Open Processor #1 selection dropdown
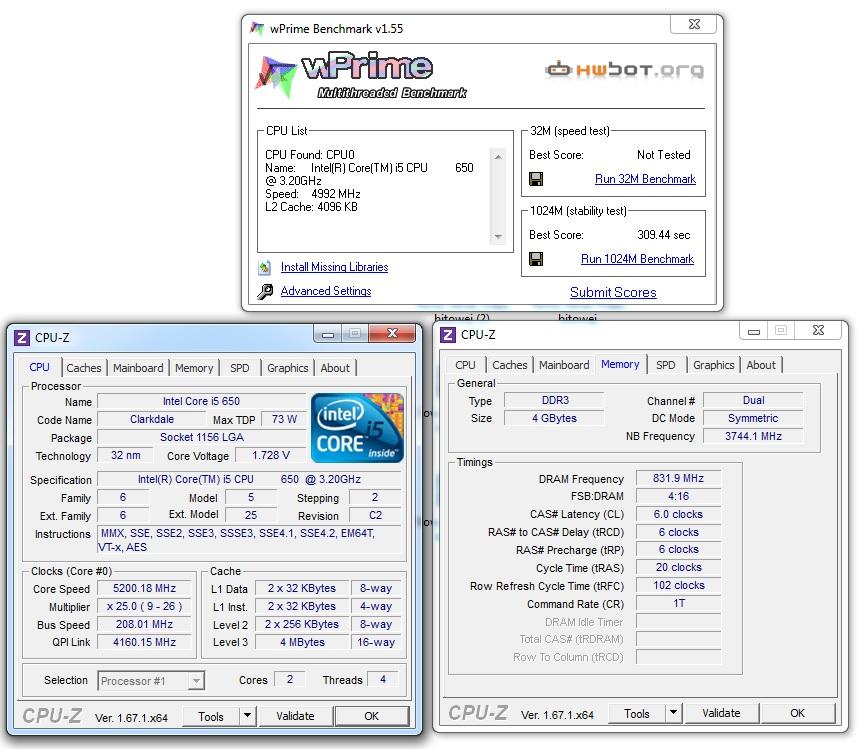Viewport: 866px width, 749px height. (x=151, y=681)
